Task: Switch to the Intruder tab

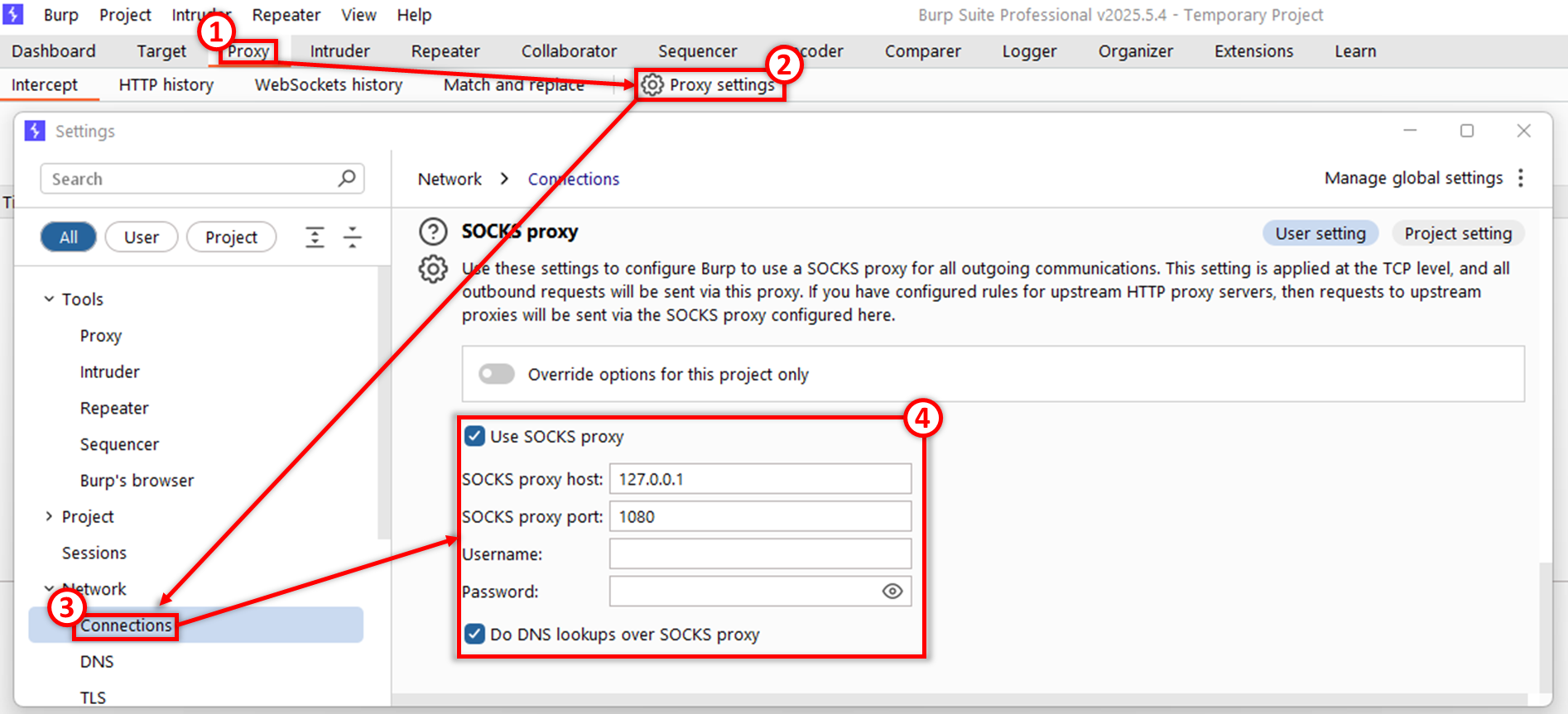Action: [x=339, y=51]
